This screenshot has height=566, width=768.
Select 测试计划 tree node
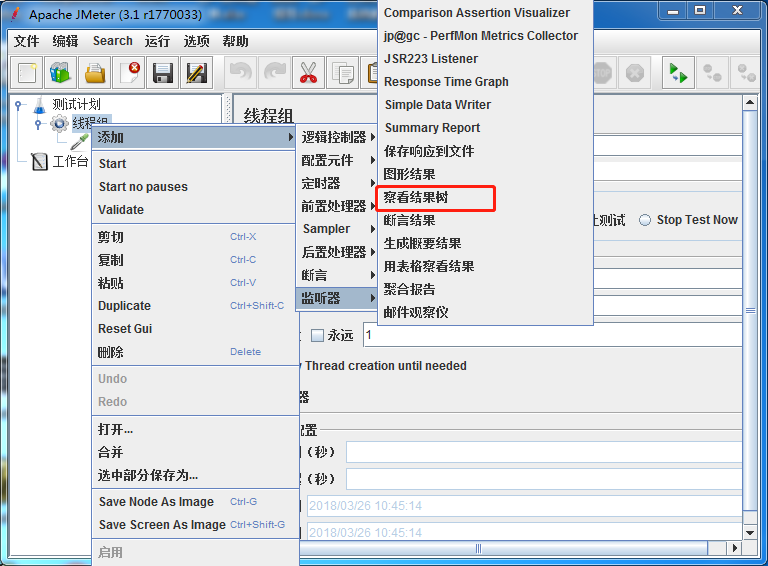(76, 104)
